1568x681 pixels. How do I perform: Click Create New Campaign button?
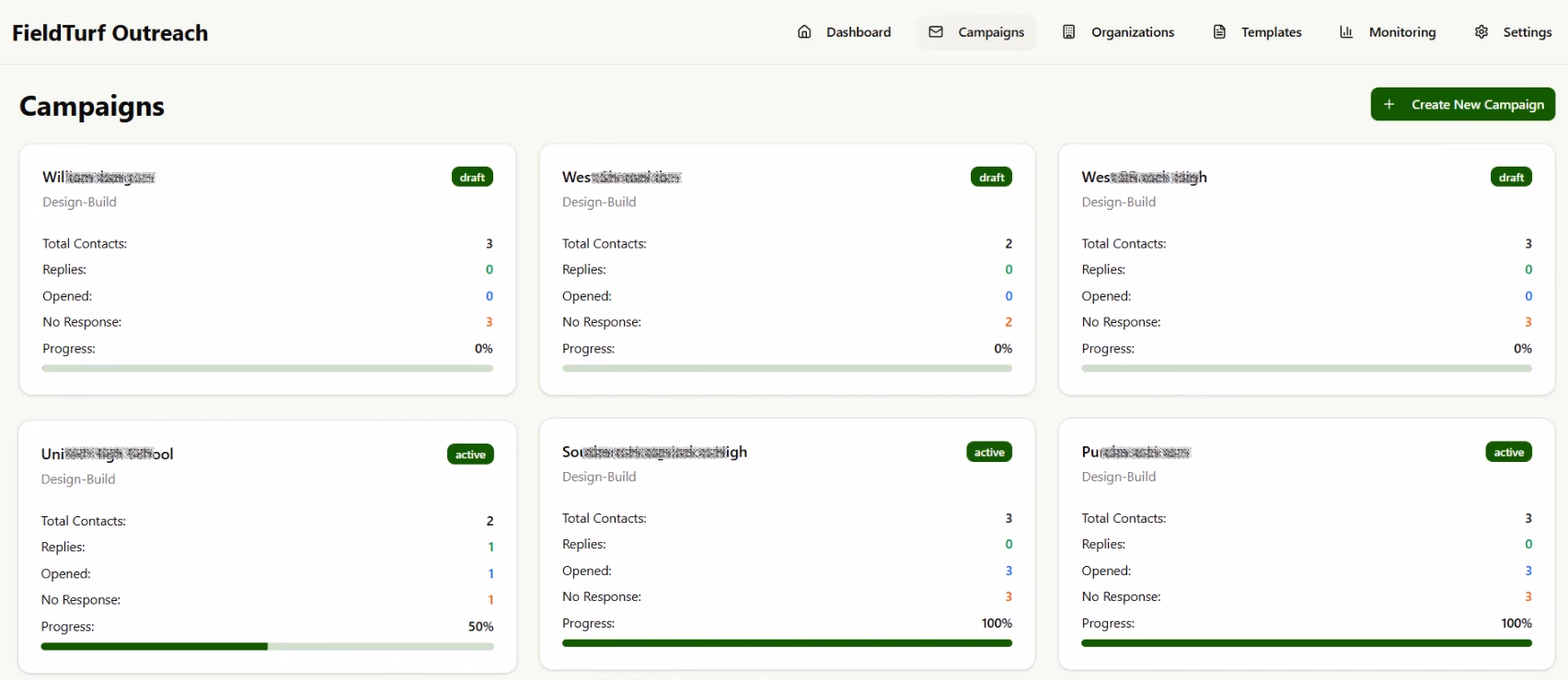coord(1463,104)
